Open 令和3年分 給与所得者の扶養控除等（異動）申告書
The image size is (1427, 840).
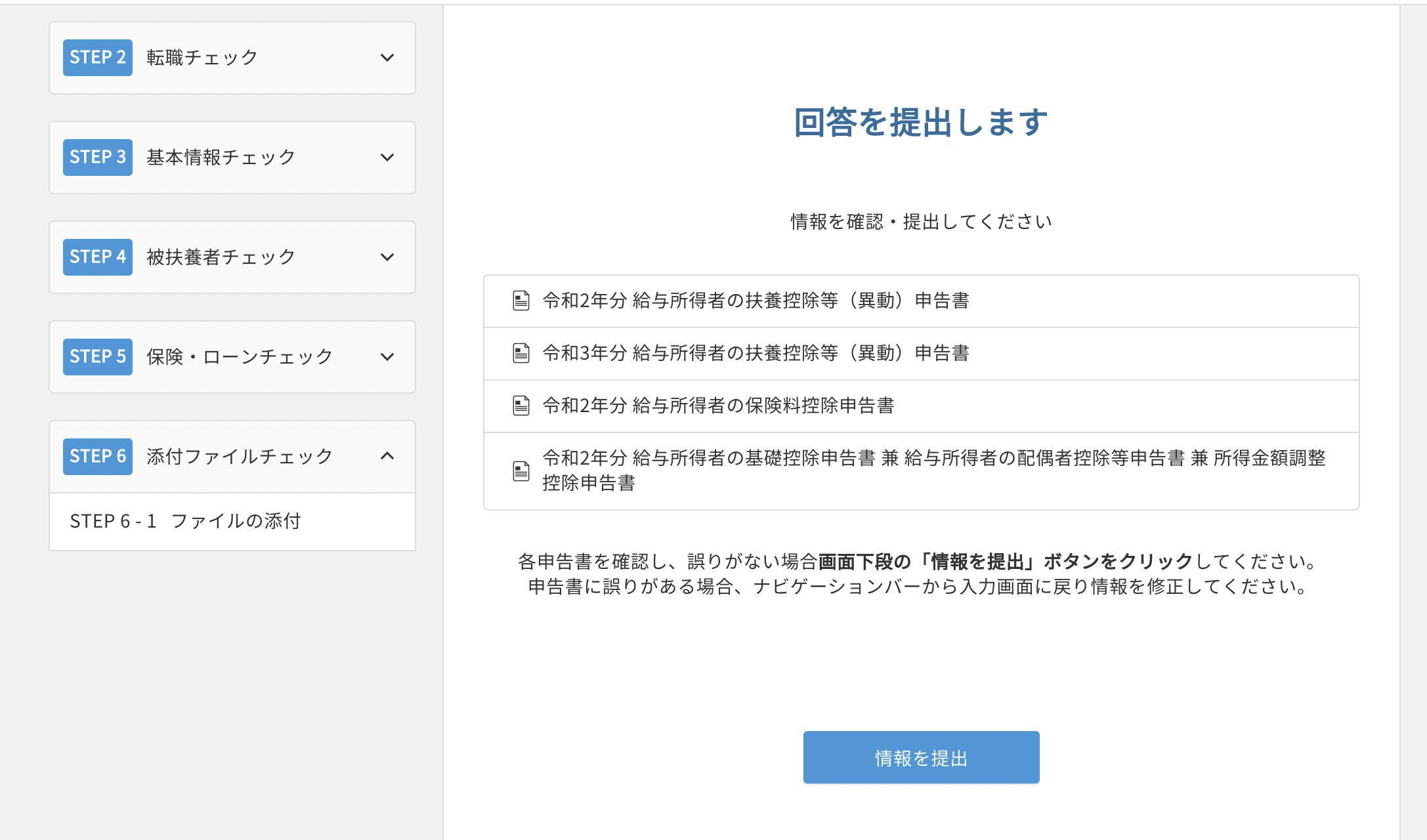[x=756, y=353]
